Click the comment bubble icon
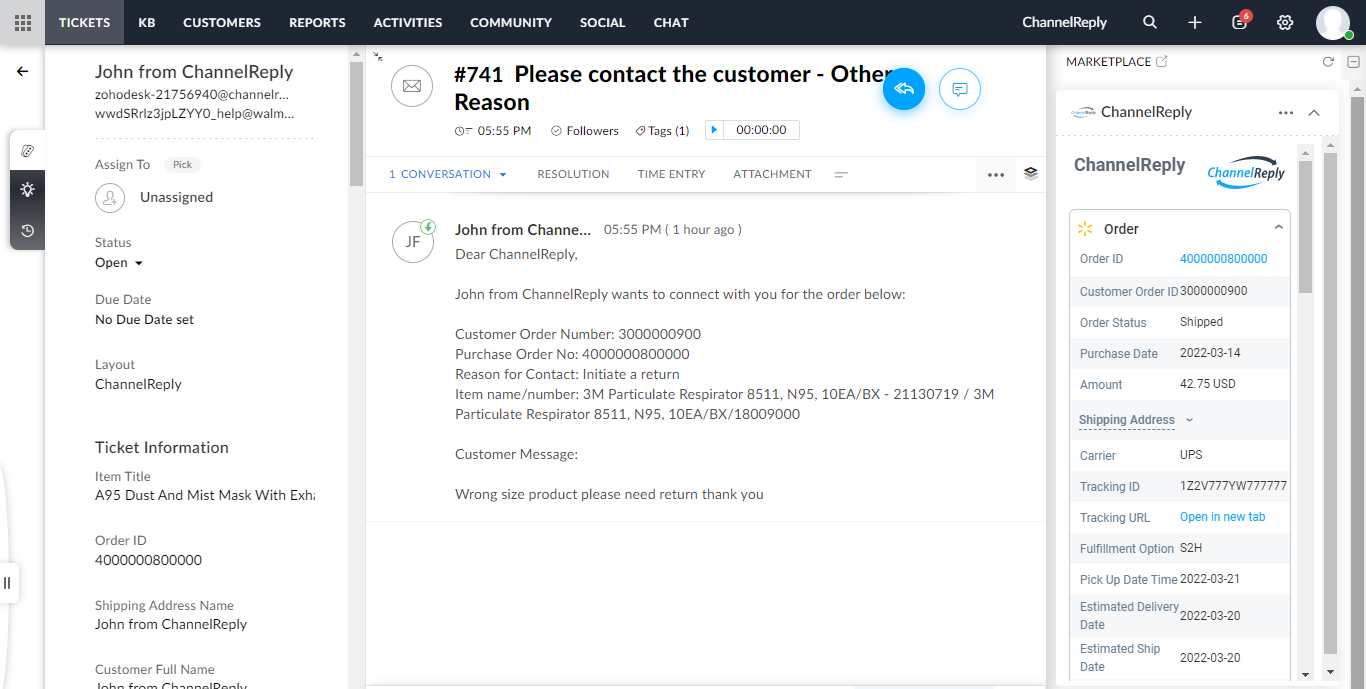This screenshot has width=1366, height=689. click(960, 89)
